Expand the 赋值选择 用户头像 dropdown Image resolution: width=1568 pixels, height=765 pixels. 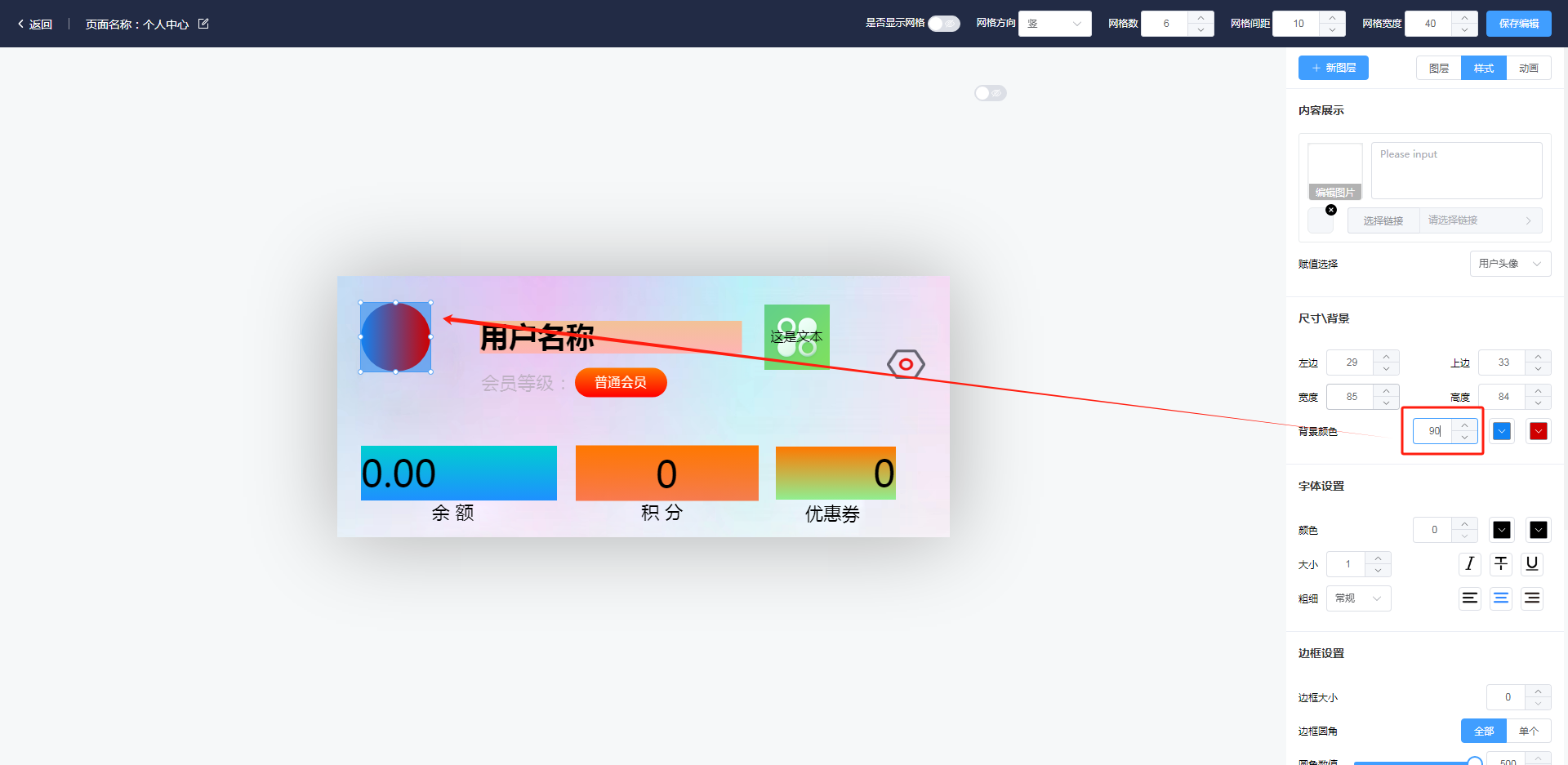click(1509, 264)
